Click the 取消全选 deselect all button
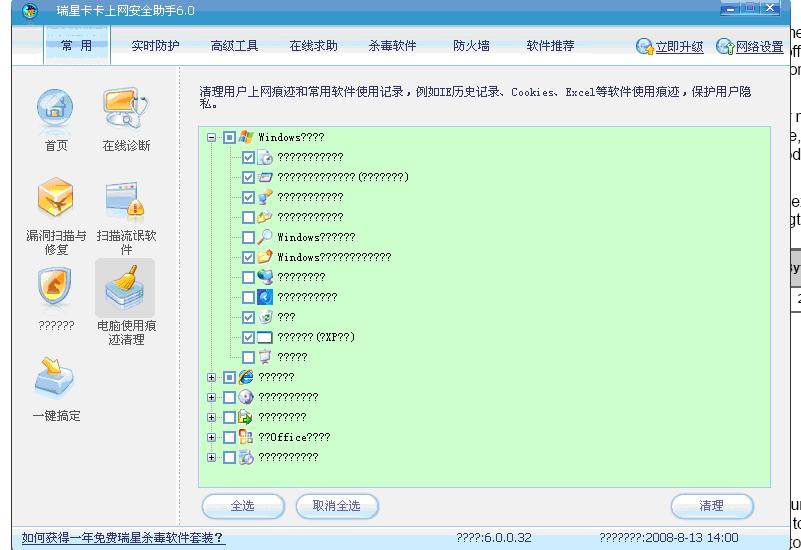The height and width of the screenshot is (550, 801). [x=337, y=506]
